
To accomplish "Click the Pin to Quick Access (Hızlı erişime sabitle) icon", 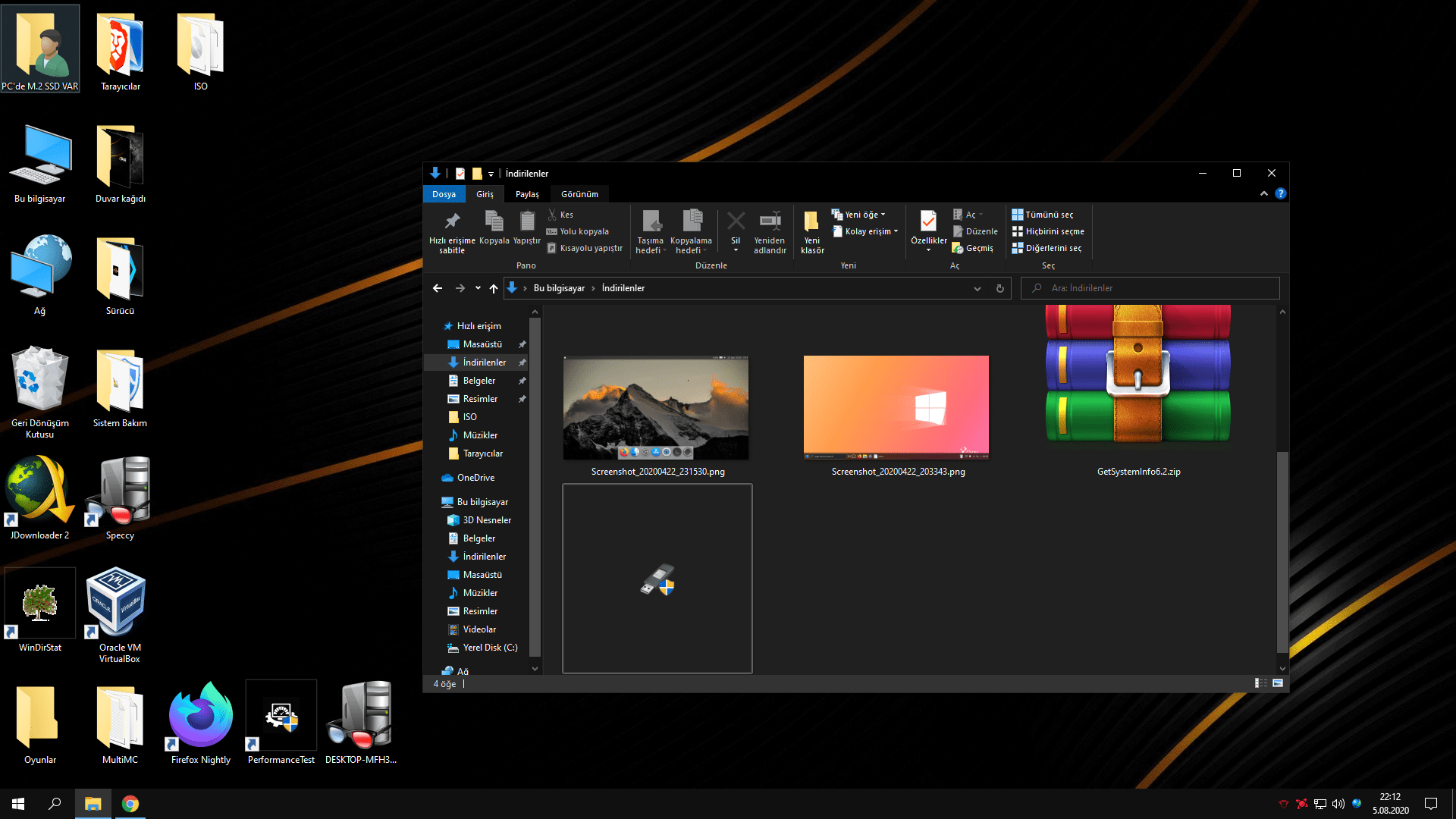I will pos(452,222).
